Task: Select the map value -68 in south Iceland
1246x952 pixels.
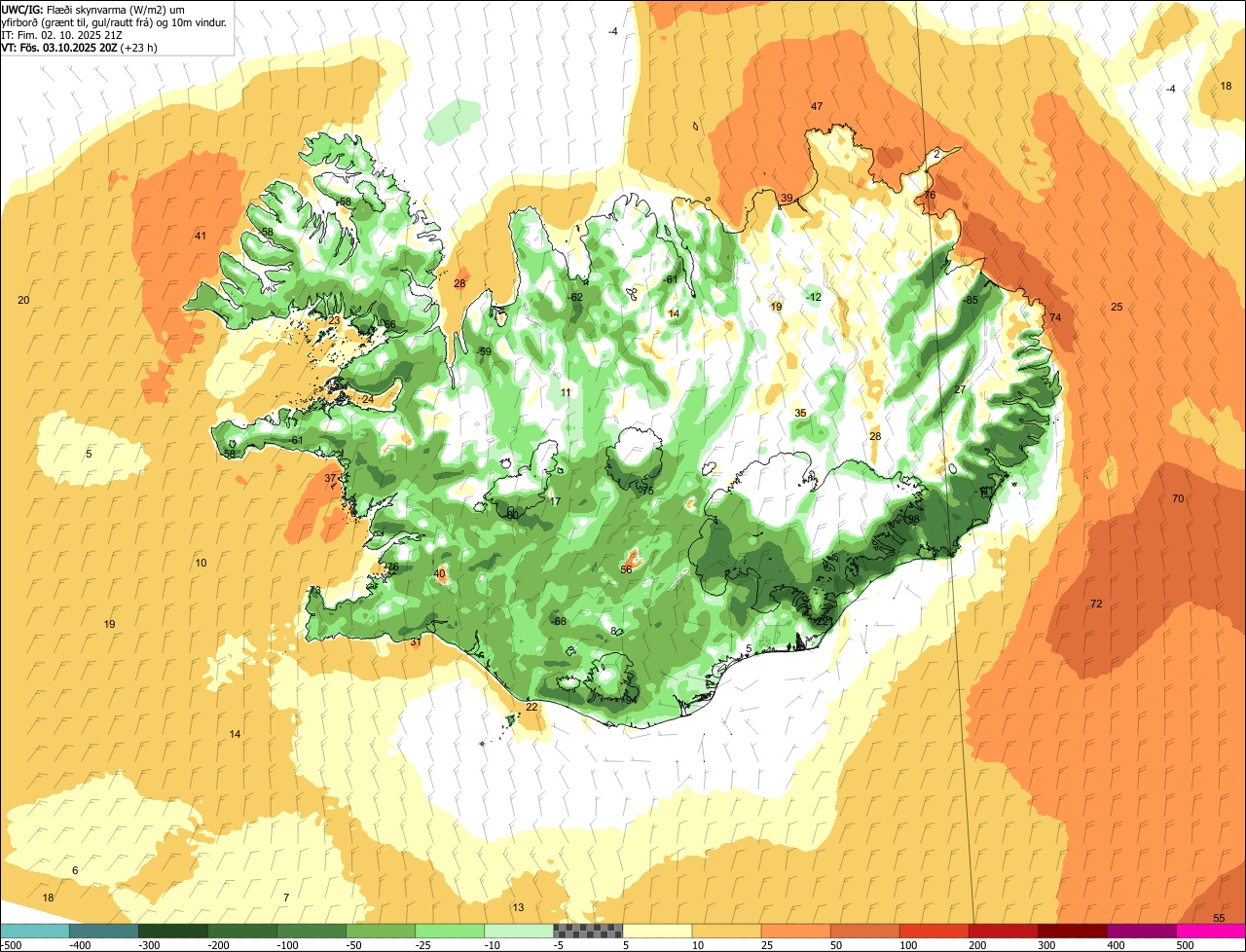Action: [x=558, y=621]
